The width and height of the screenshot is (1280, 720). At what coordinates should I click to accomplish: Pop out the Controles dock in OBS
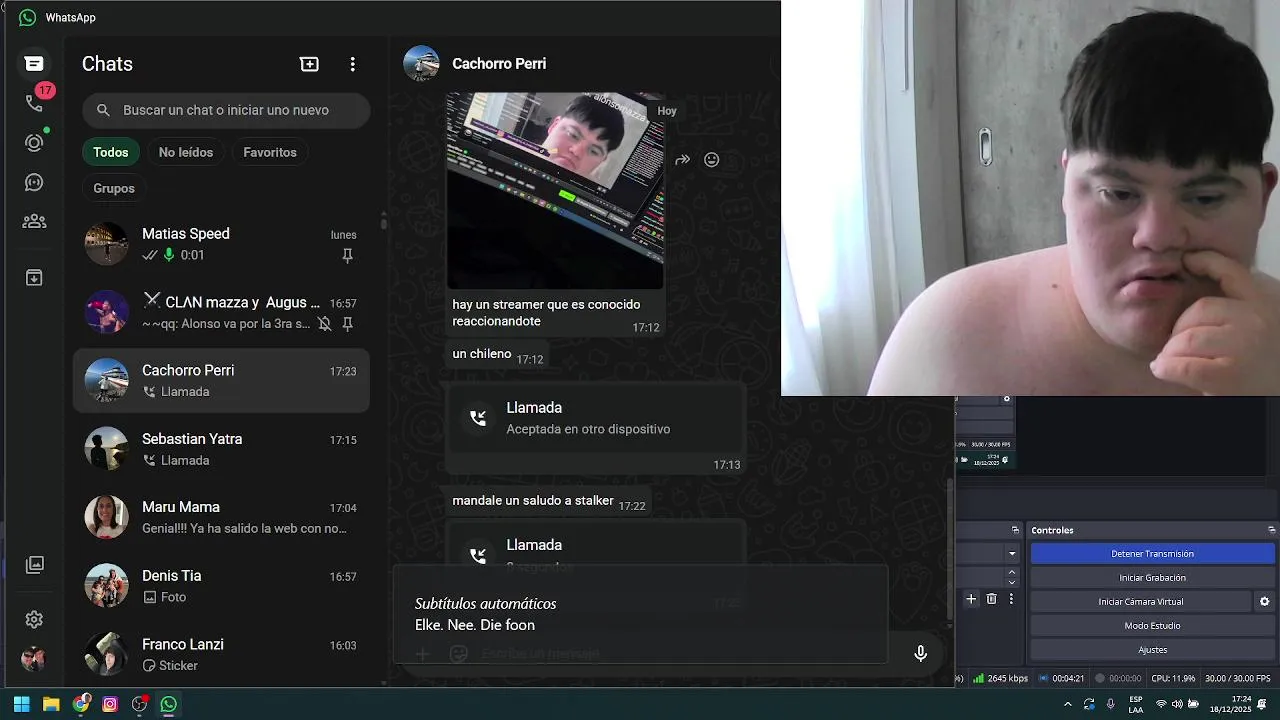coord(1271,530)
